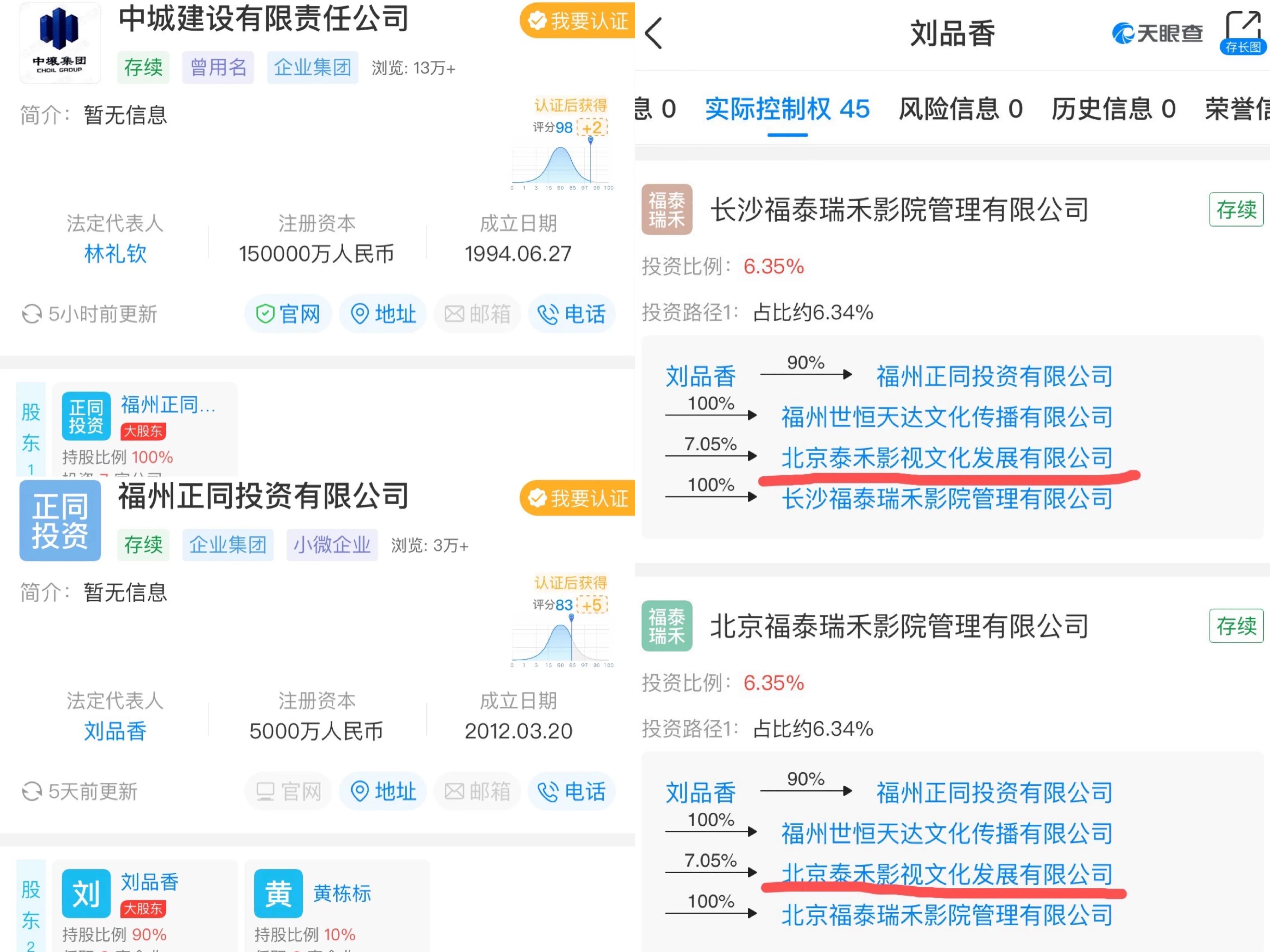Tap 邮箱 button under 福州正同投资
Image resolution: width=1270 pixels, height=952 pixels.
pyautogui.click(x=477, y=791)
